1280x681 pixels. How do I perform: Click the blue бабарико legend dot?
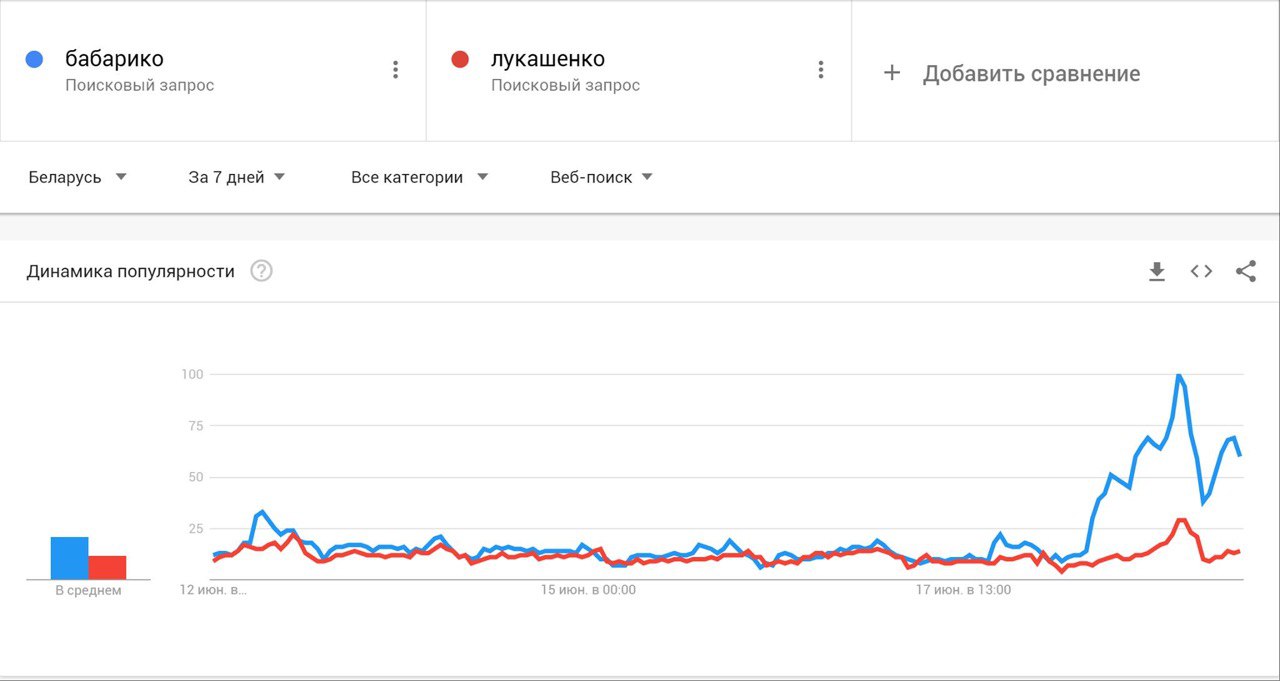click(35, 59)
